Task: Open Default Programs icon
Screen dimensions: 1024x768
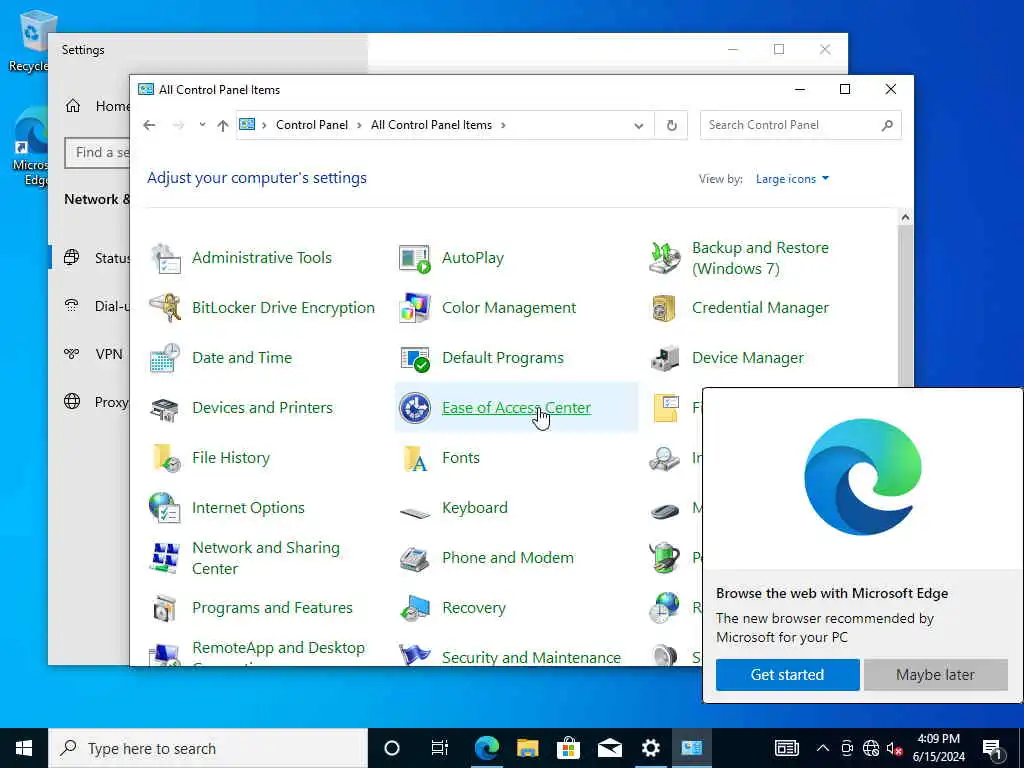Action: pos(415,358)
